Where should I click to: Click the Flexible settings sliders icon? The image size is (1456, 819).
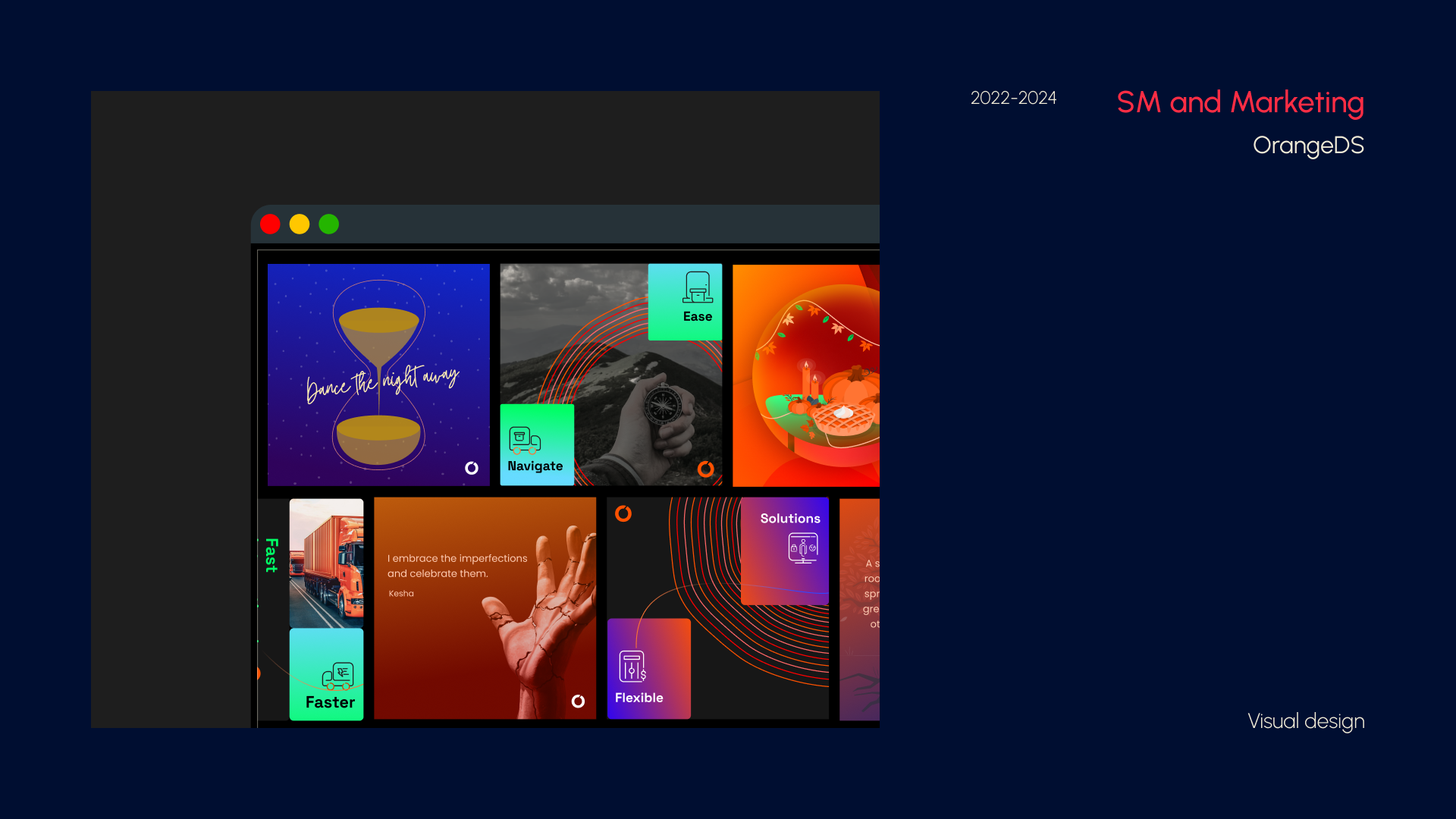[x=632, y=667]
